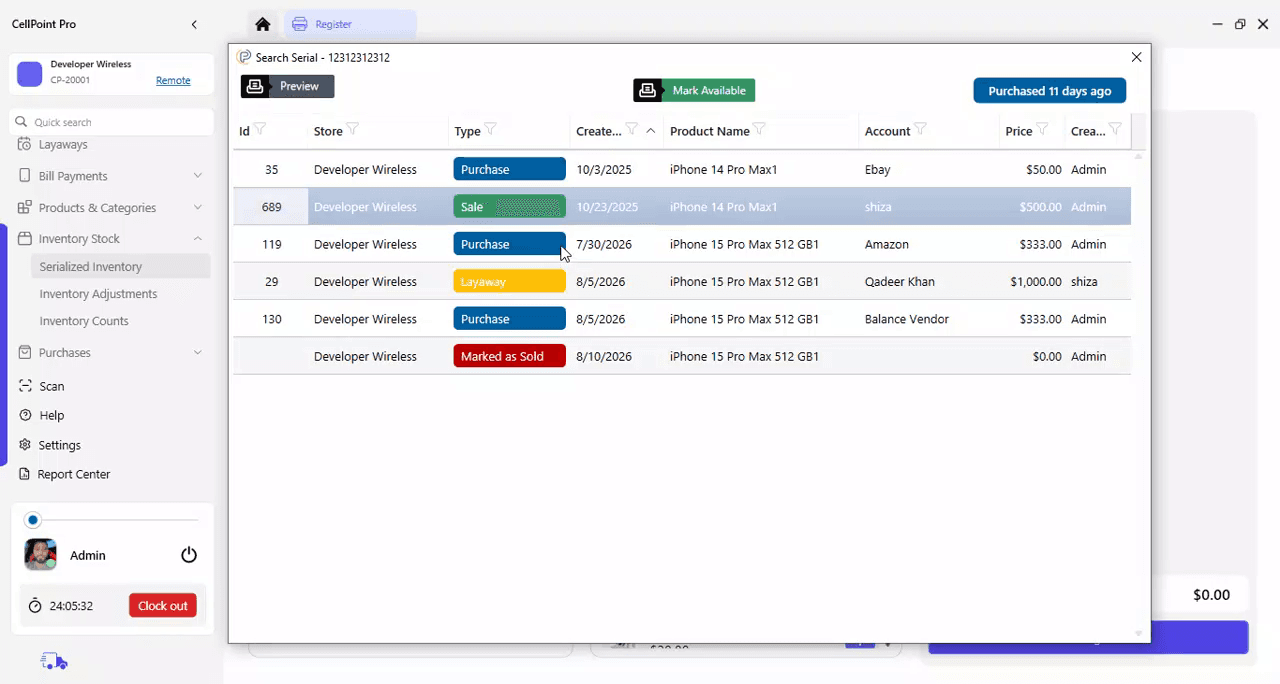Click the Home icon in top bar
The width and height of the screenshot is (1280, 684).
pos(262,24)
